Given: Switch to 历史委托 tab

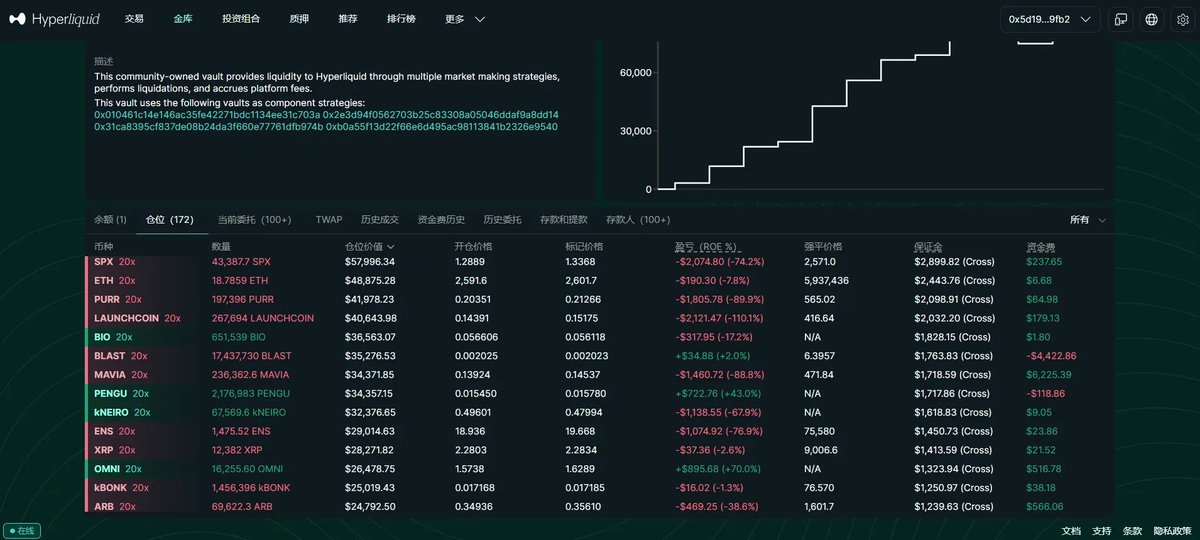Looking at the screenshot, I should click(x=502, y=219).
